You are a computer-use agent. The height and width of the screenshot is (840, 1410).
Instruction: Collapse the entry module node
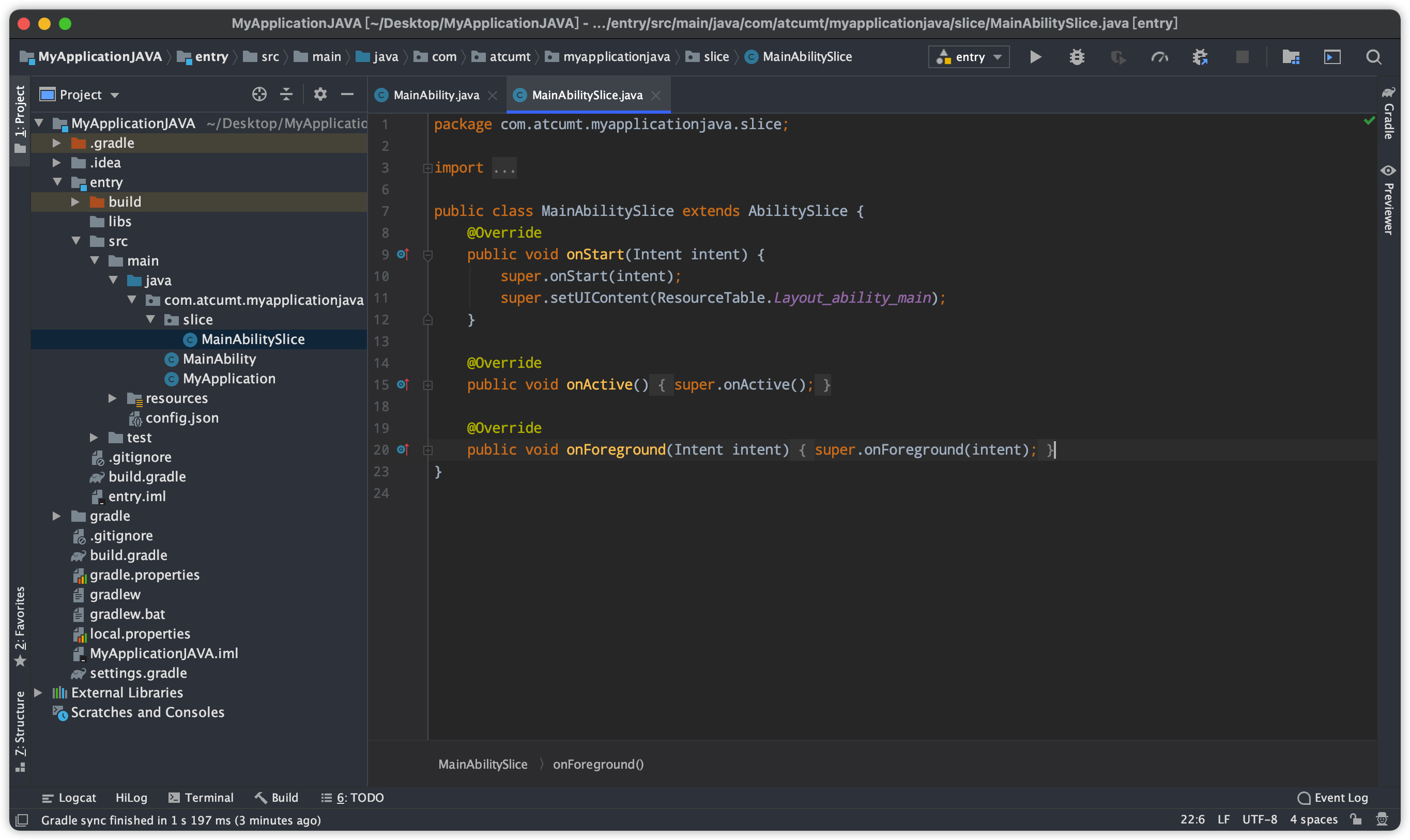(x=57, y=182)
